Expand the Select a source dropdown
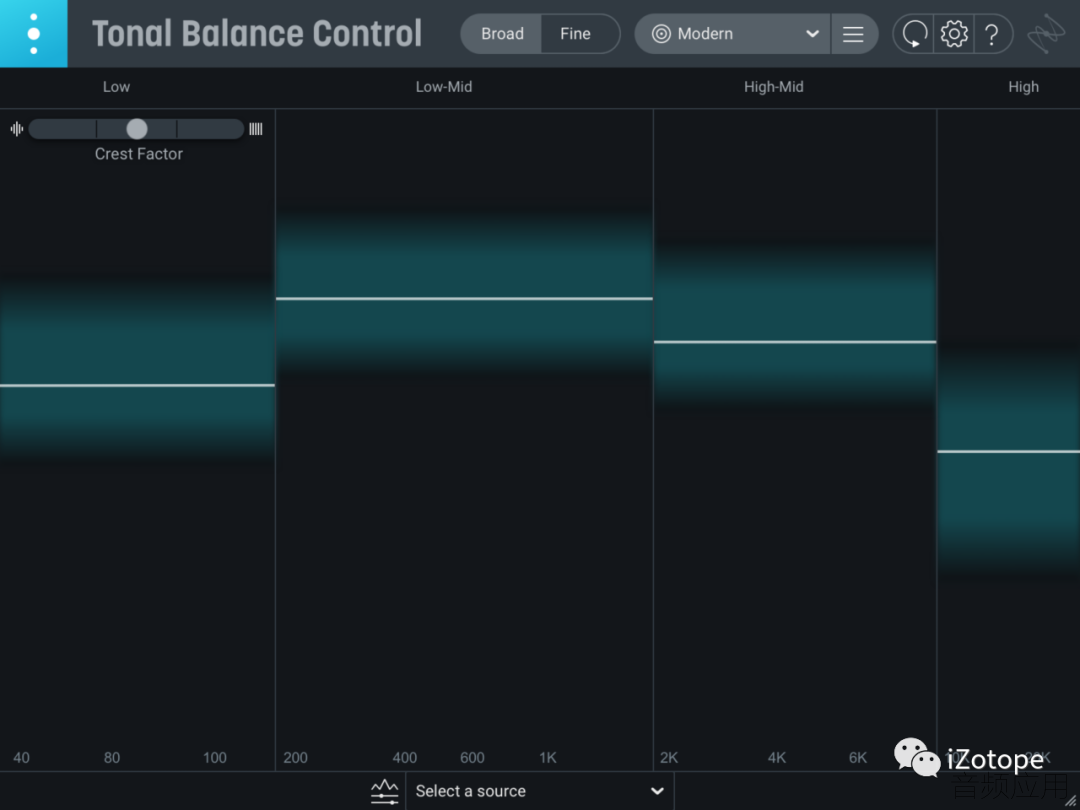This screenshot has height=810, width=1080. click(x=540, y=791)
